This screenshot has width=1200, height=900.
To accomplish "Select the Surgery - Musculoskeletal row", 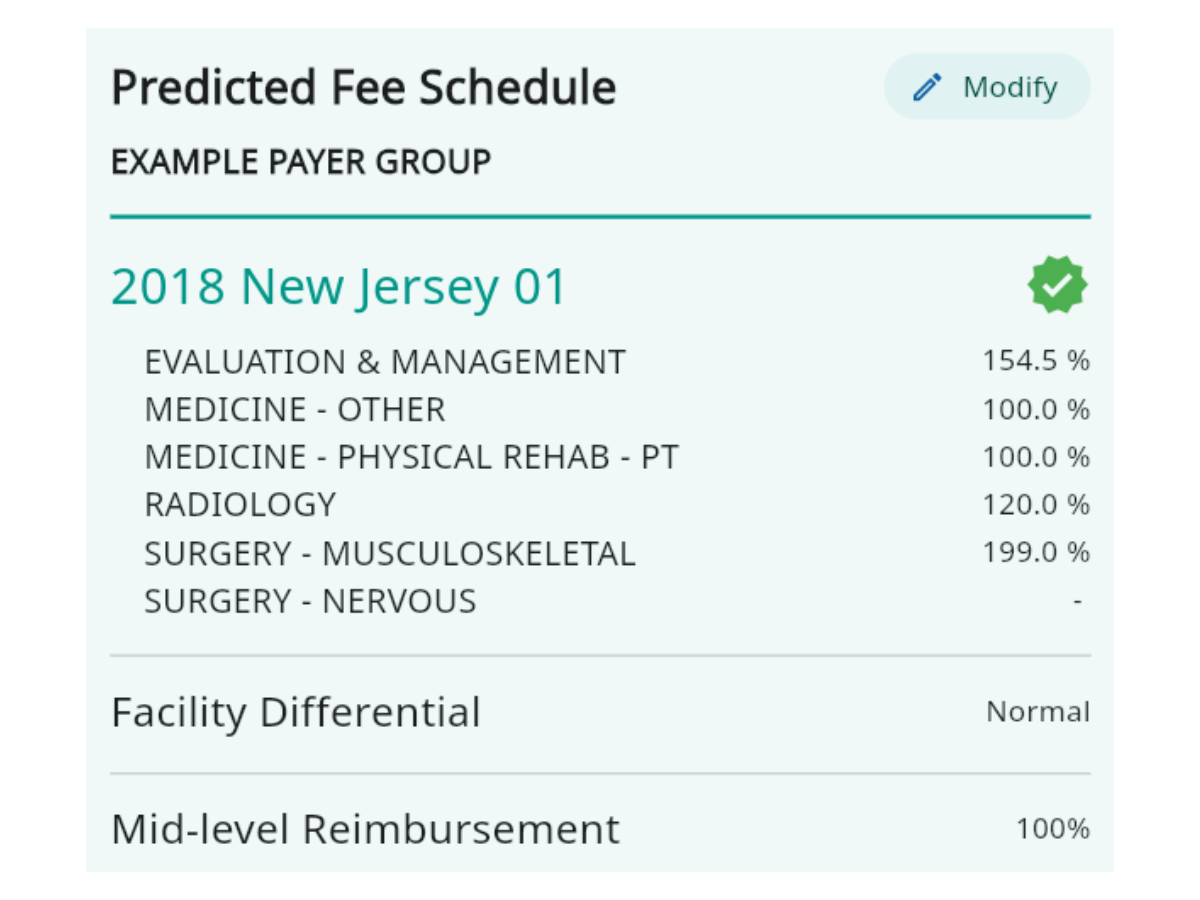I will click(600, 553).
